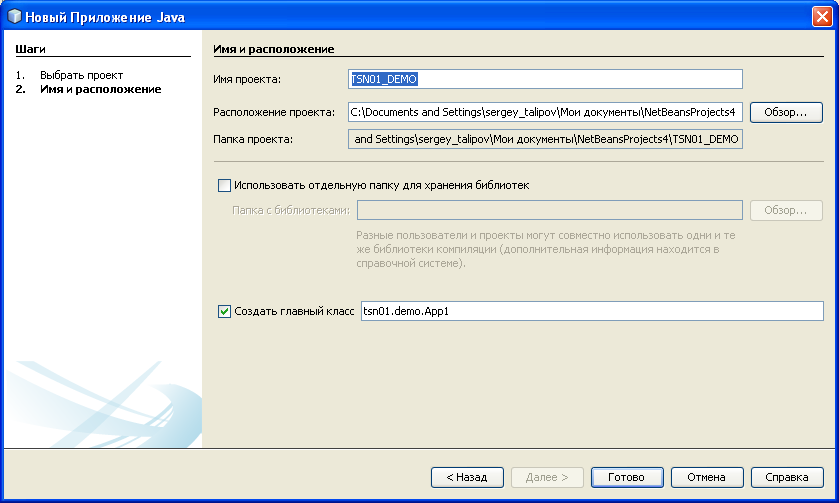Select step 2 Имя и расположение in steps list
The height and width of the screenshot is (503, 839).
point(100,89)
